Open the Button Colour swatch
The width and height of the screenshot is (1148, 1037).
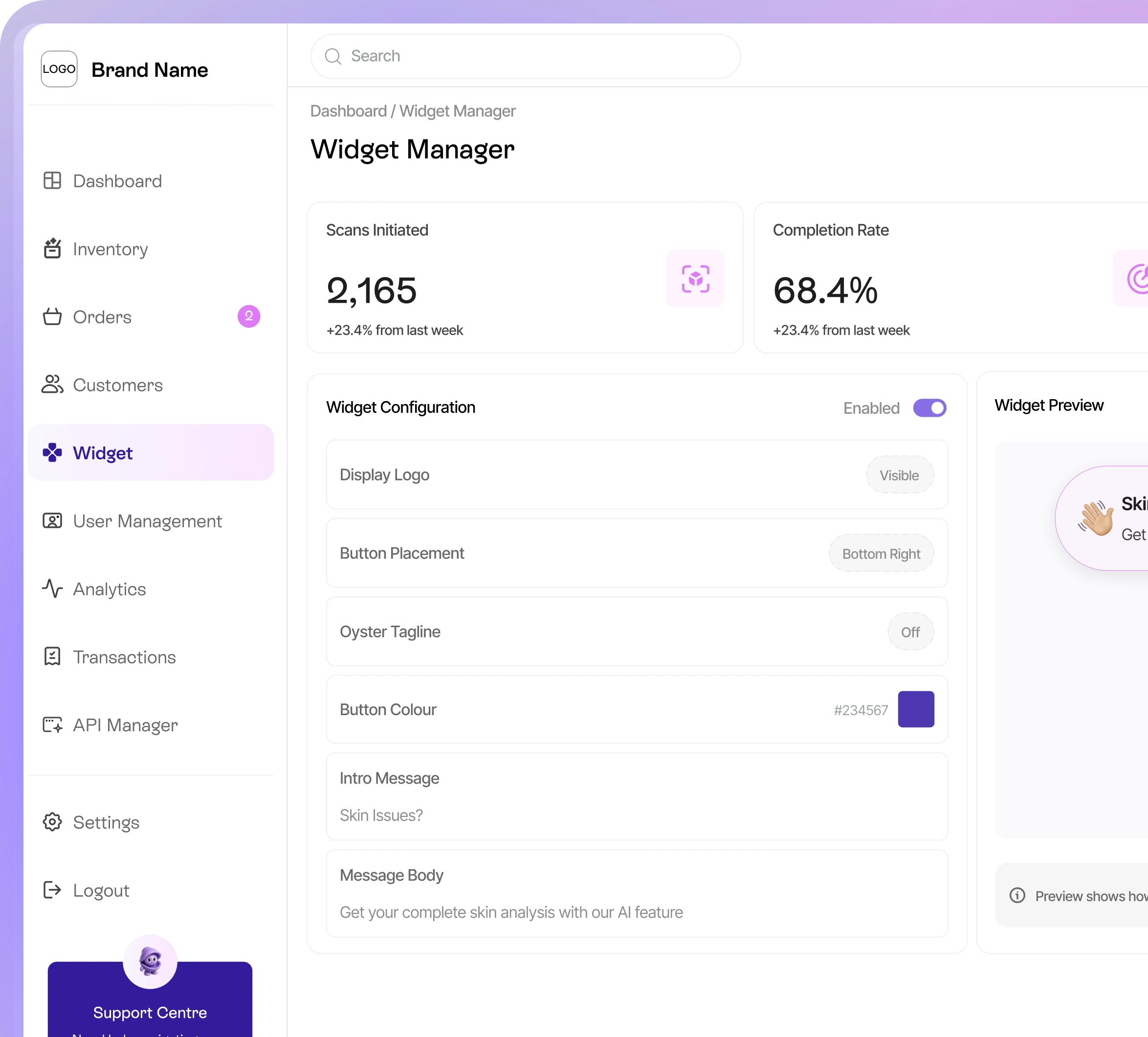(916, 709)
